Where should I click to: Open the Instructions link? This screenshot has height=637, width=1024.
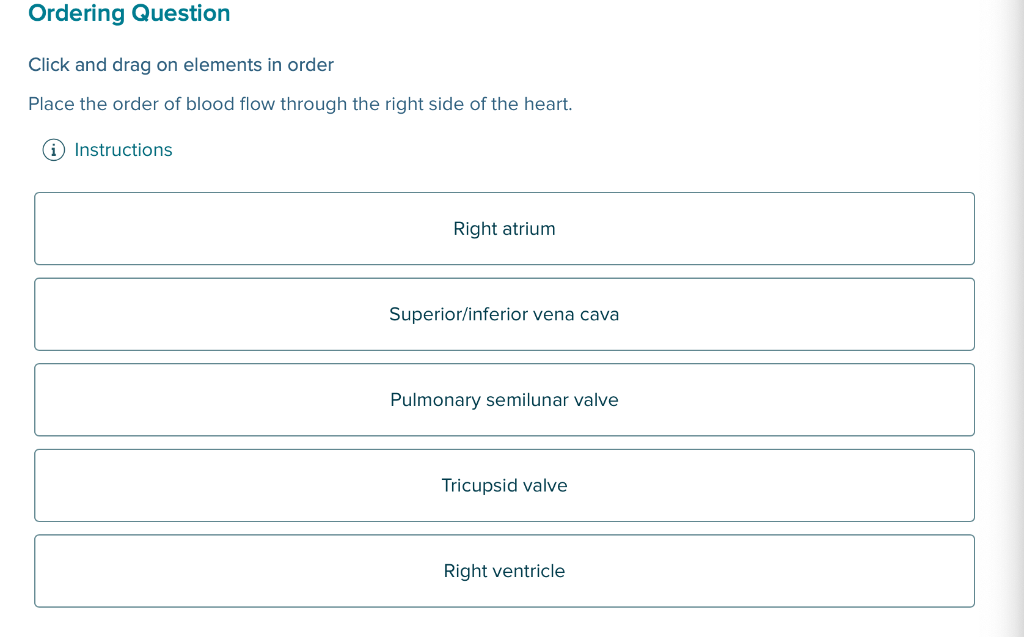pos(123,150)
